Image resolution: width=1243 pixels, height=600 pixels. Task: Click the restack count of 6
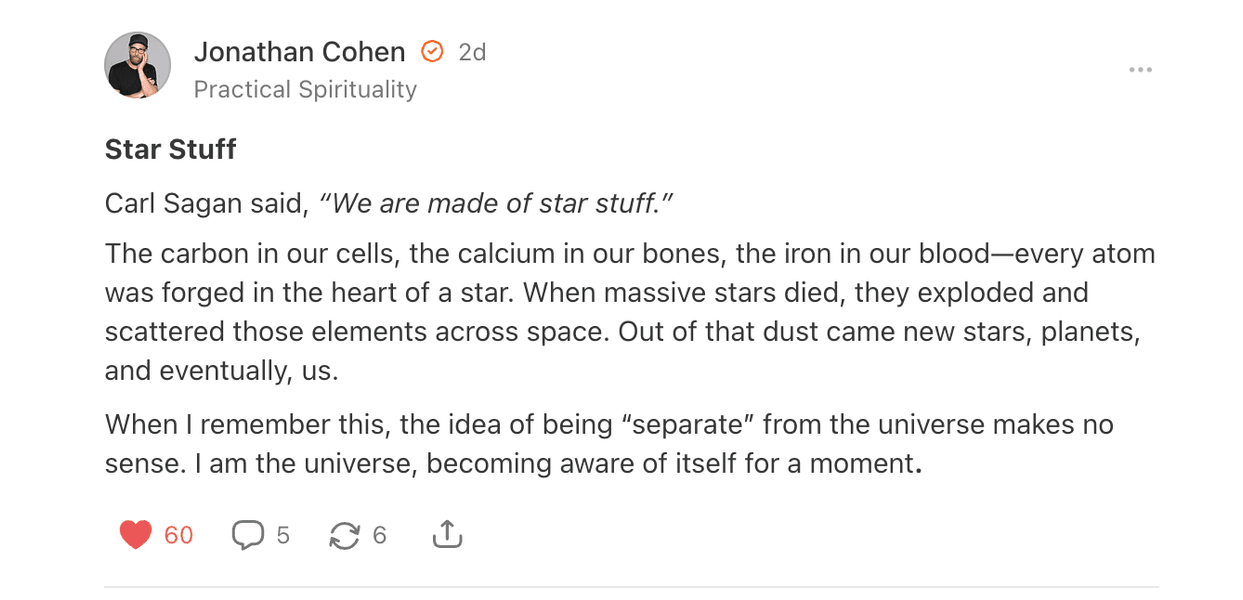[x=379, y=536]
